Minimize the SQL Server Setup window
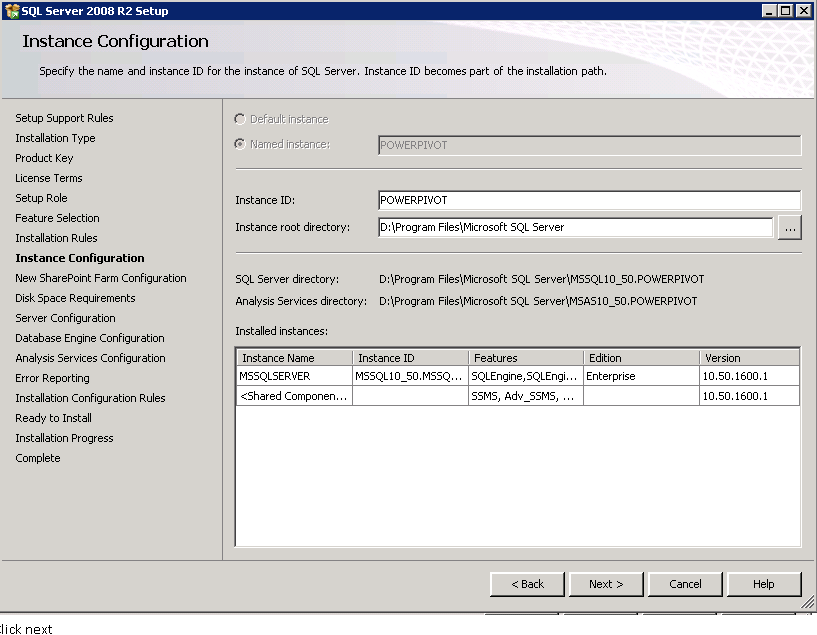The height and width of the screenshot is (635, 817). [x=769, y=10]
